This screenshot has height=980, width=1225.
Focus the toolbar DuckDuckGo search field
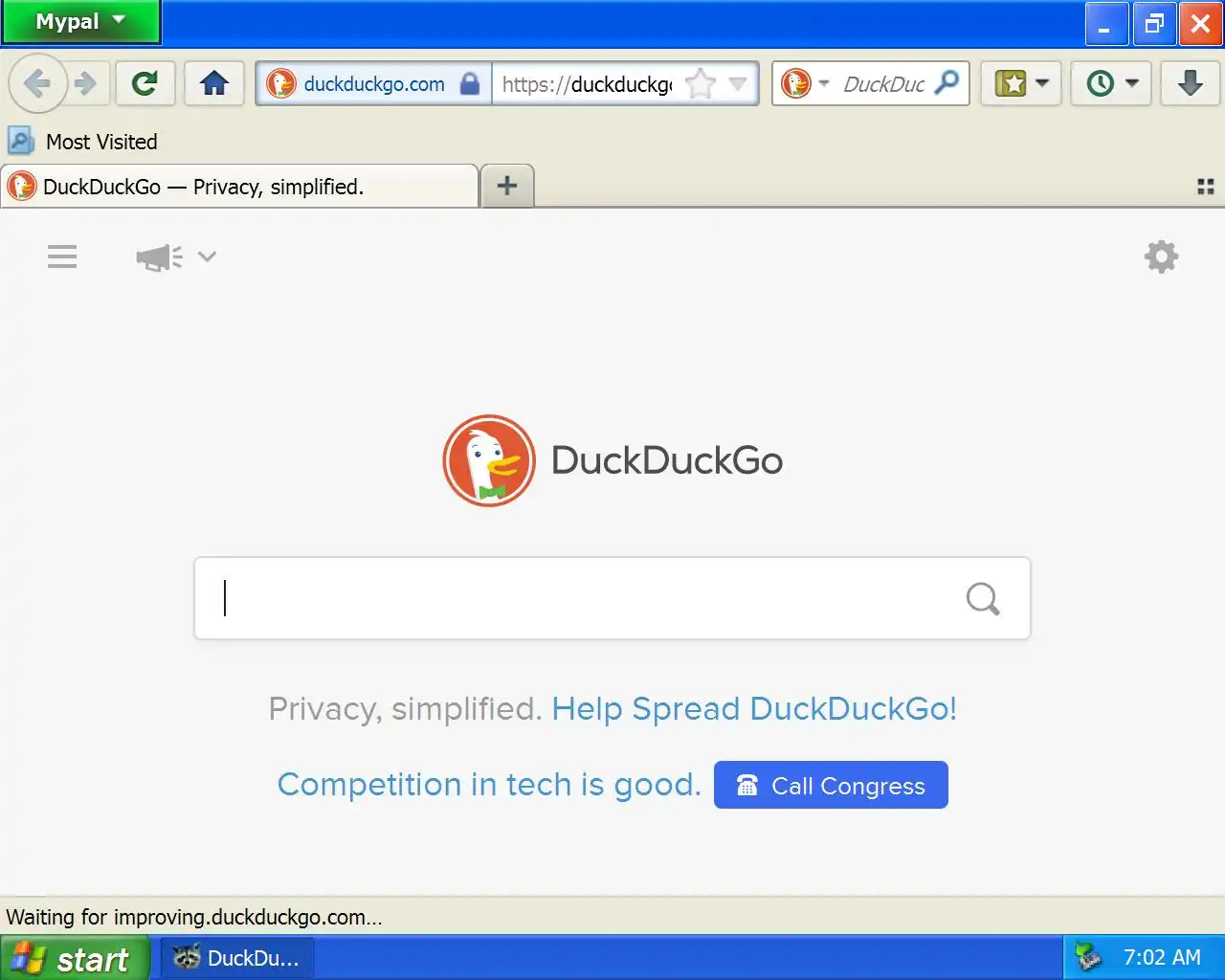coord(882,84)
